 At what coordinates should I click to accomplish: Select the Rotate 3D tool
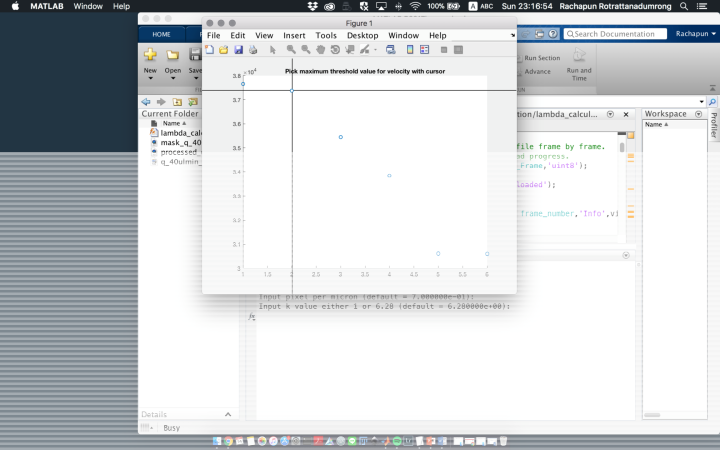335,49
